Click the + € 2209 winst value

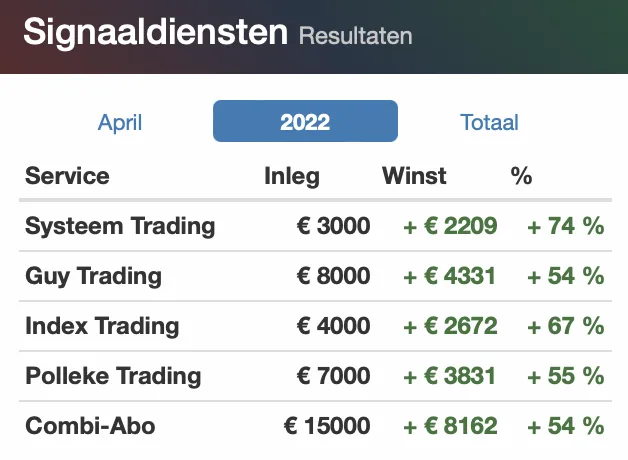pos(450,226)
